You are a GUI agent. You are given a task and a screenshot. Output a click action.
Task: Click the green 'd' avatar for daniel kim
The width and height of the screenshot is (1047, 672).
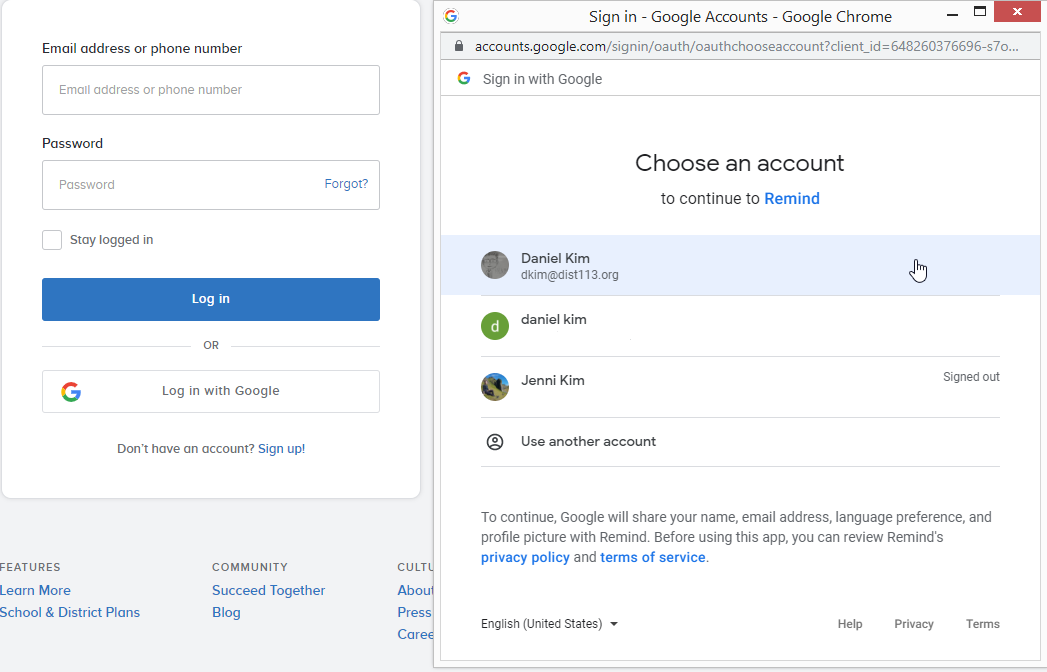pos(495,326)
